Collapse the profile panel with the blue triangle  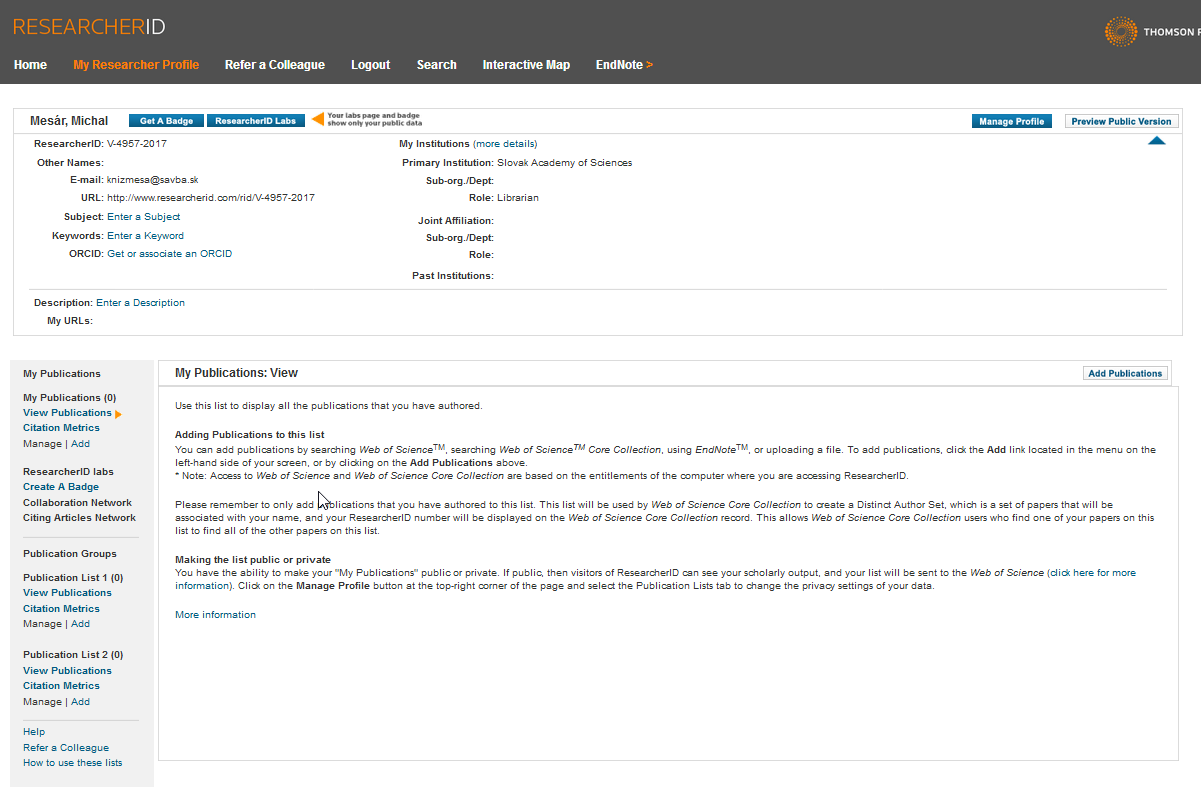[1157, 142]
